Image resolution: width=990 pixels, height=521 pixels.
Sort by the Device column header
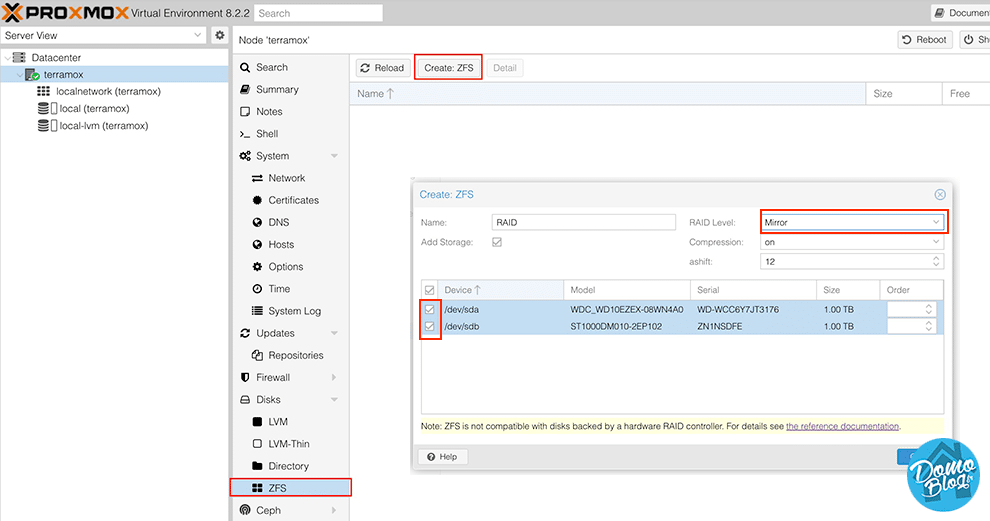pyautogui.click(x=500, y=290)
